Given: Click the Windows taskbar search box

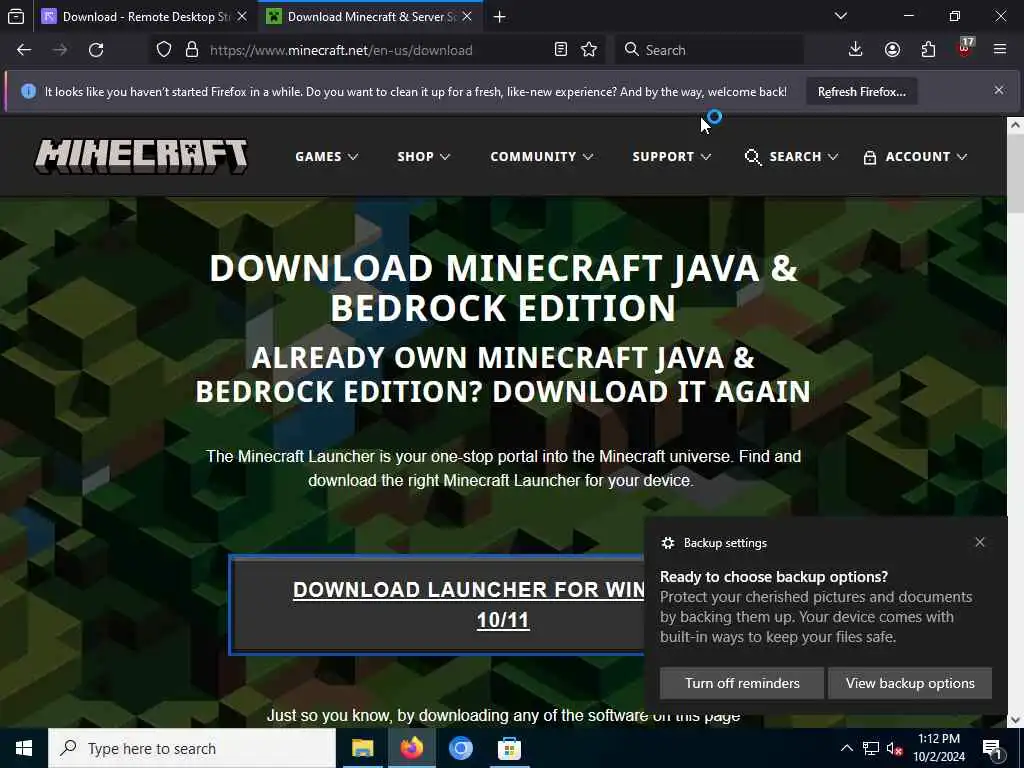Looking at the screenshot, I should [192, 748].
